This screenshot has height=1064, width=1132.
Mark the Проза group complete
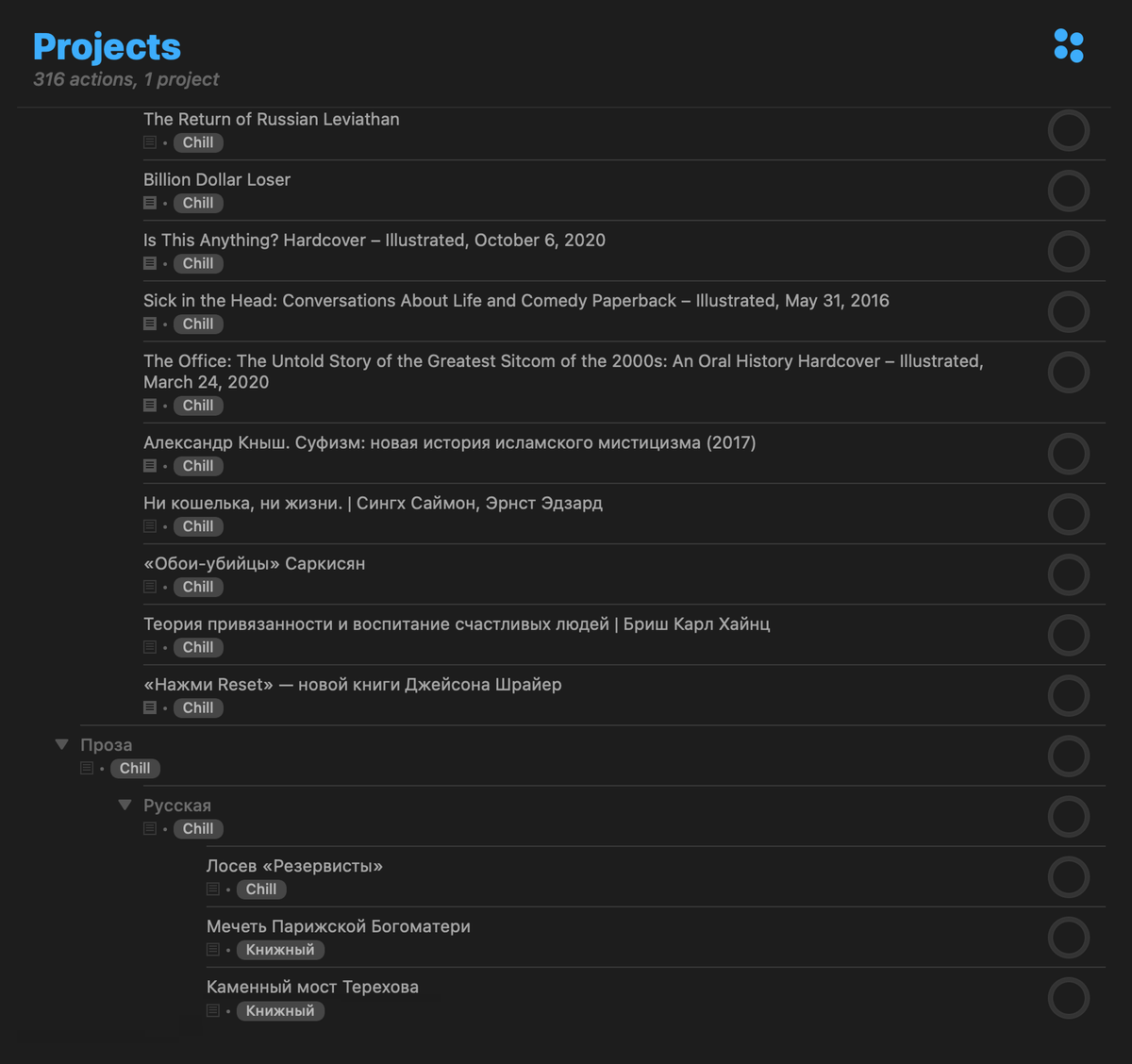tap(1069, 756)
